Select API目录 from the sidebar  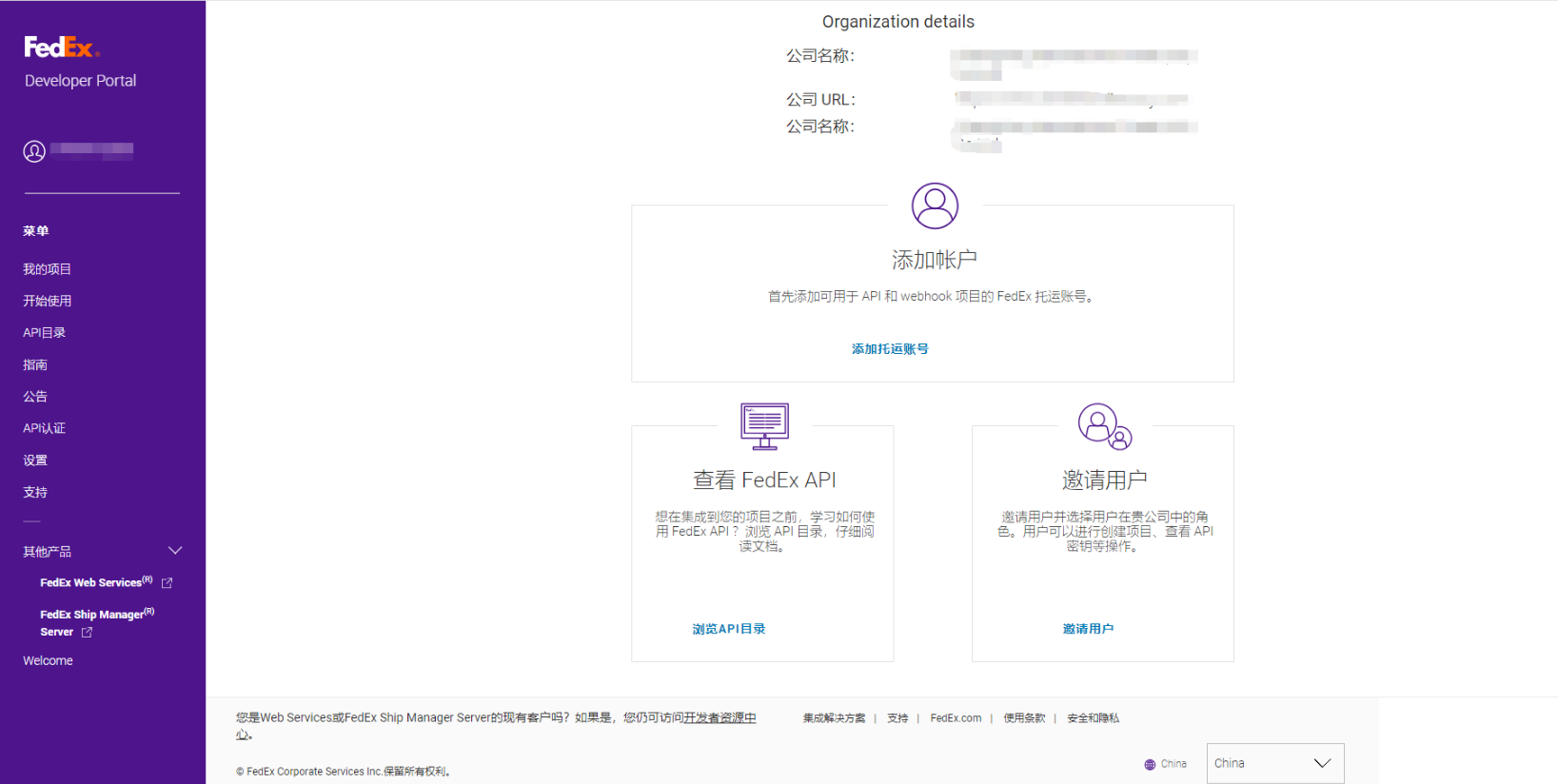tap(45, 333)
